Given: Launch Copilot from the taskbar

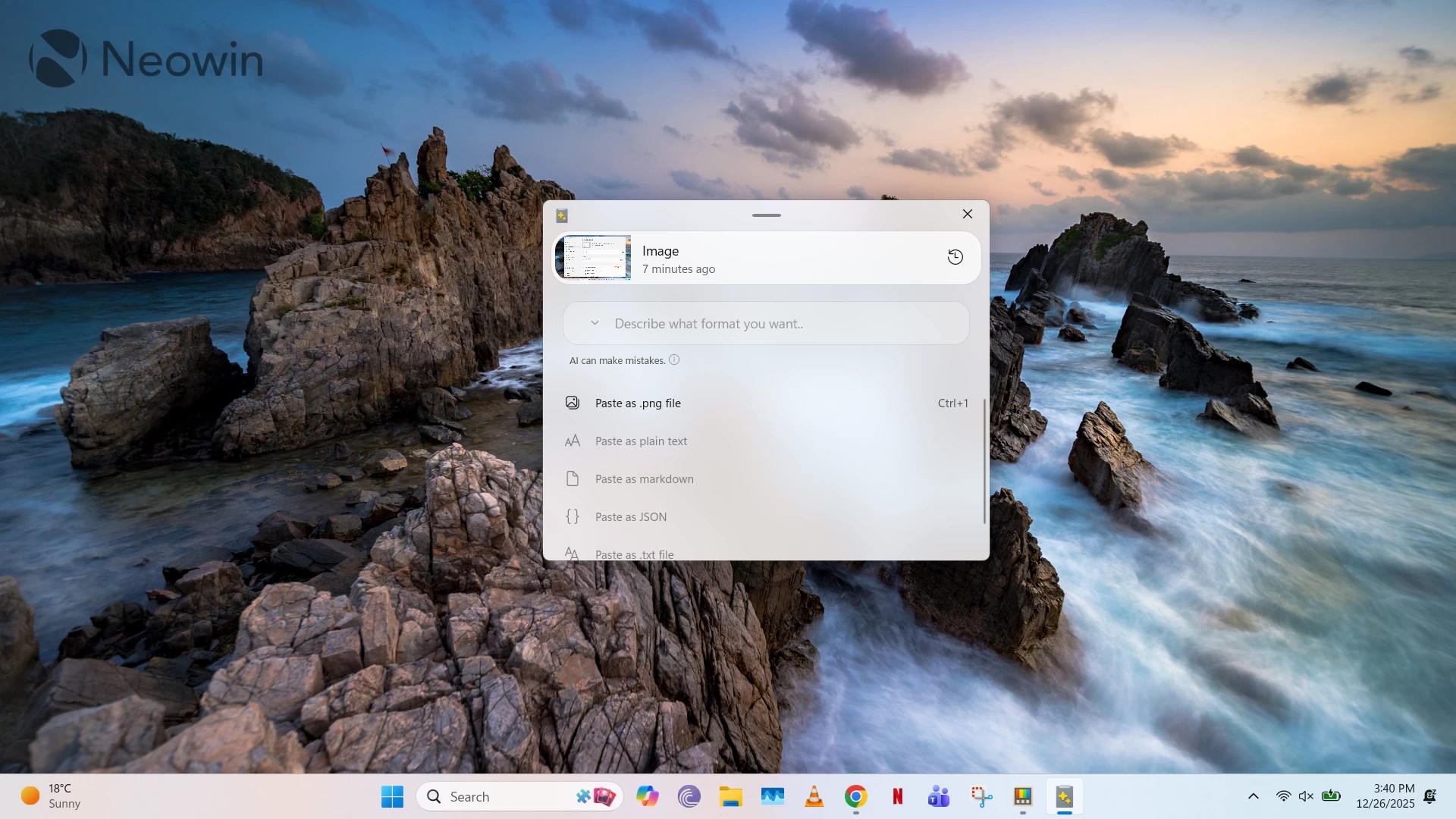Looking at the screenshot, I should (647, 796).
